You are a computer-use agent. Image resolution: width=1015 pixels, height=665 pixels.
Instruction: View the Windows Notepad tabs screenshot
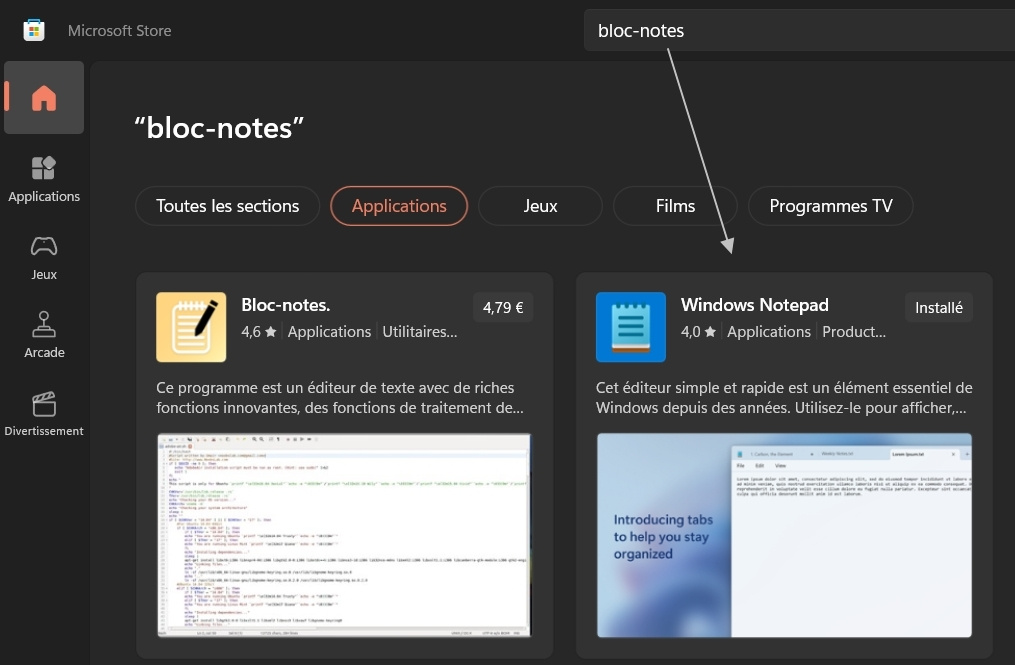[783, 535]
